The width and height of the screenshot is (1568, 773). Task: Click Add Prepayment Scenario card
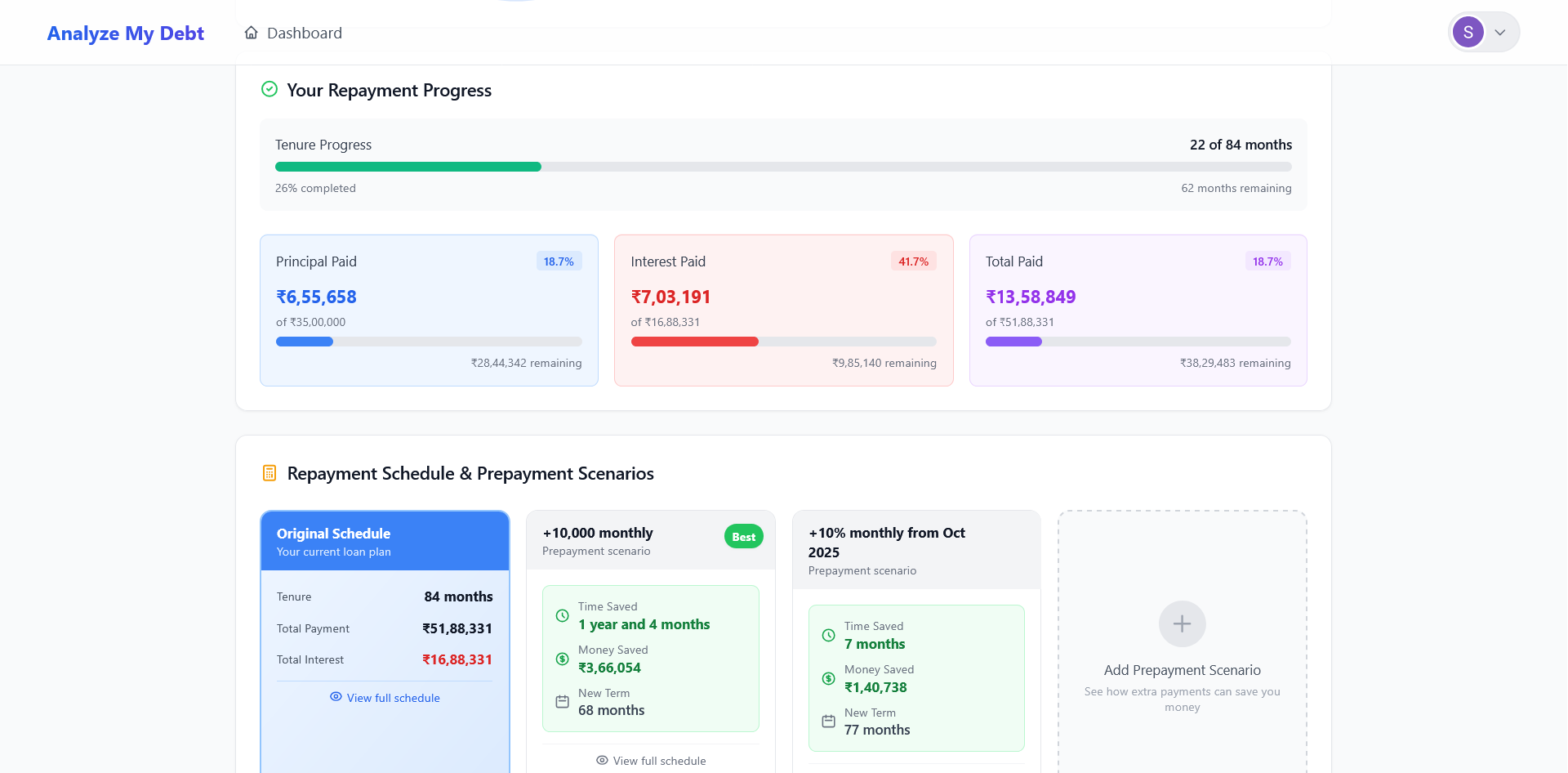pyautogui.click(x=1181, y=646)
